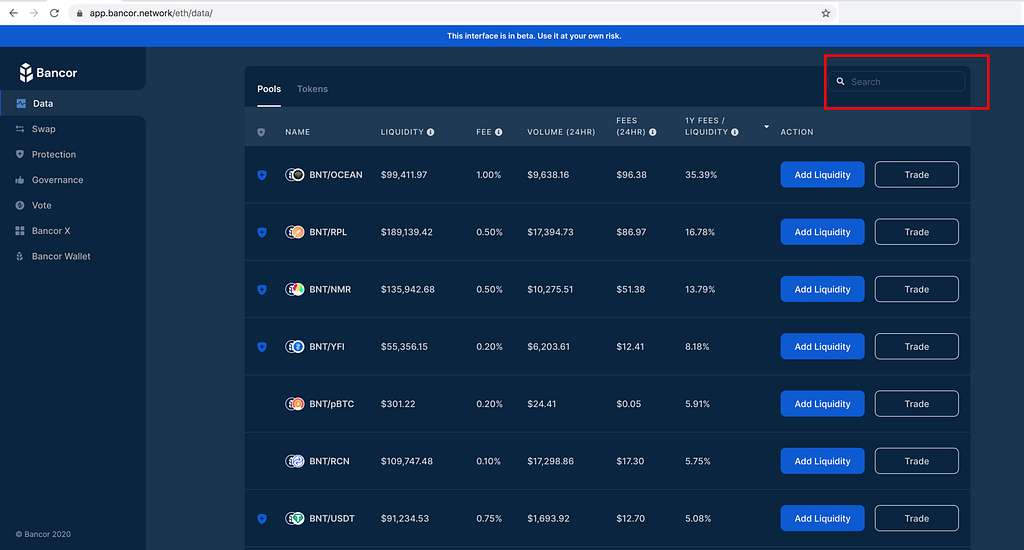Click into the Search field
The width and height of the screenshot is (1024, 550).
coord(897,82)
